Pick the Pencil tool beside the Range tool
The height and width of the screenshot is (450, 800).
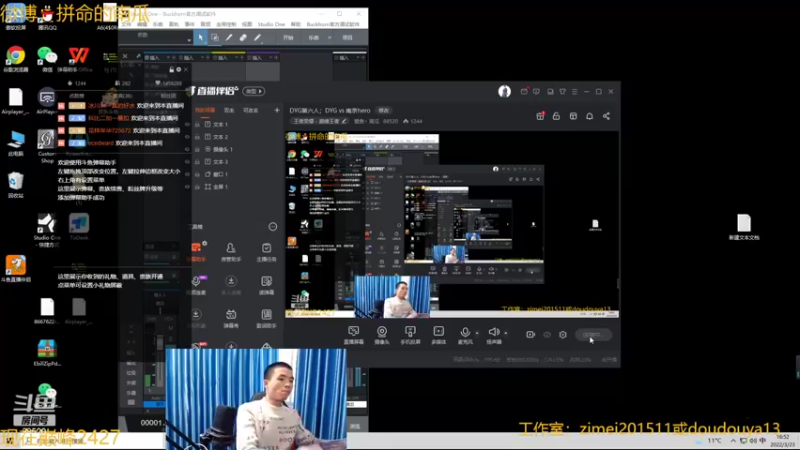tap(229, 37)
